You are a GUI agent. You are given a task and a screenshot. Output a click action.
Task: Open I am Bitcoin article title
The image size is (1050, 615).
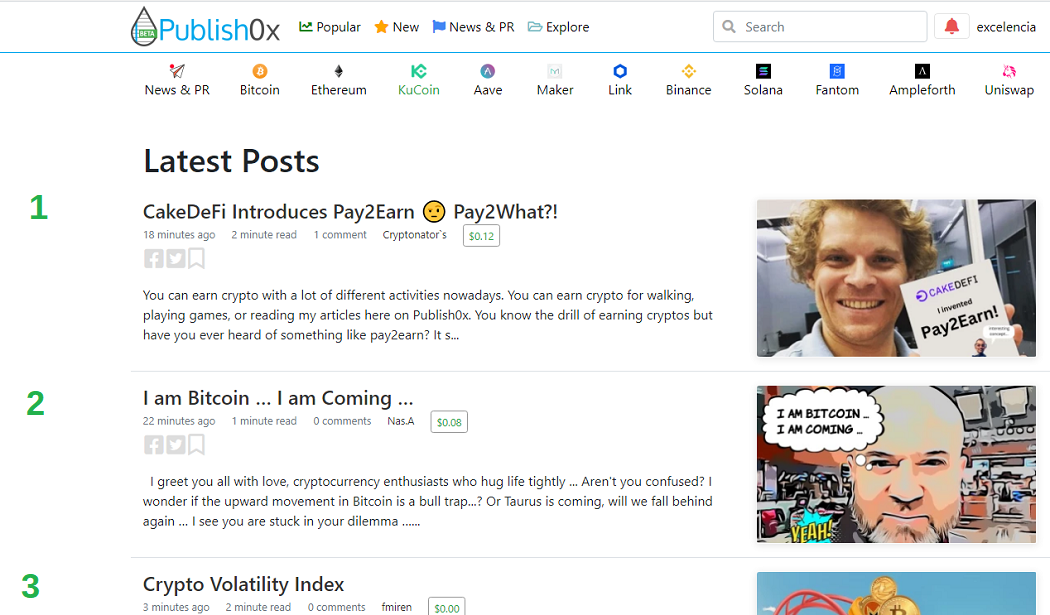[x=278, y=398]
